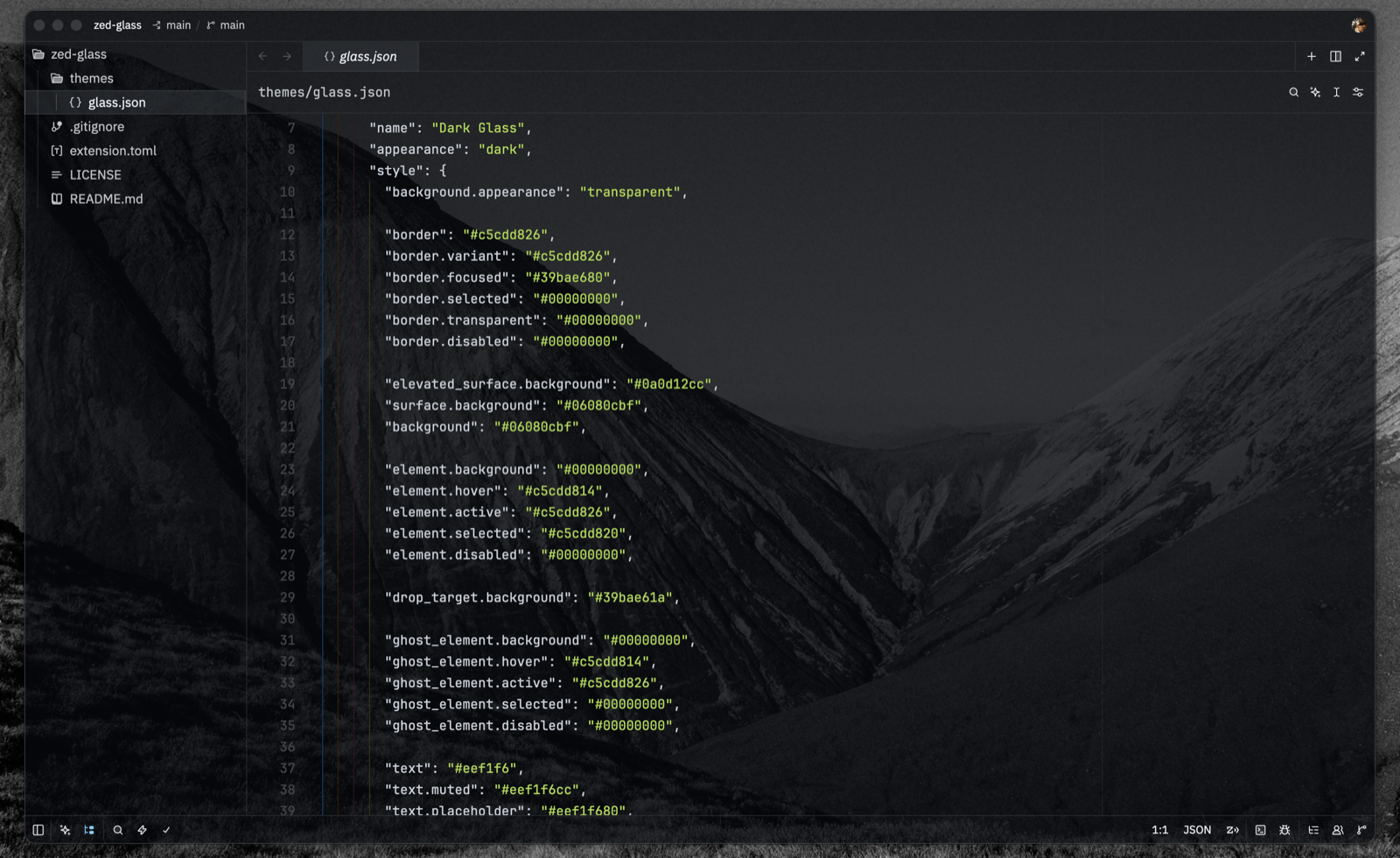Open editor controls sliders icon
Viewport: 1400px width, 858px height.
(x=1358, y=92)
